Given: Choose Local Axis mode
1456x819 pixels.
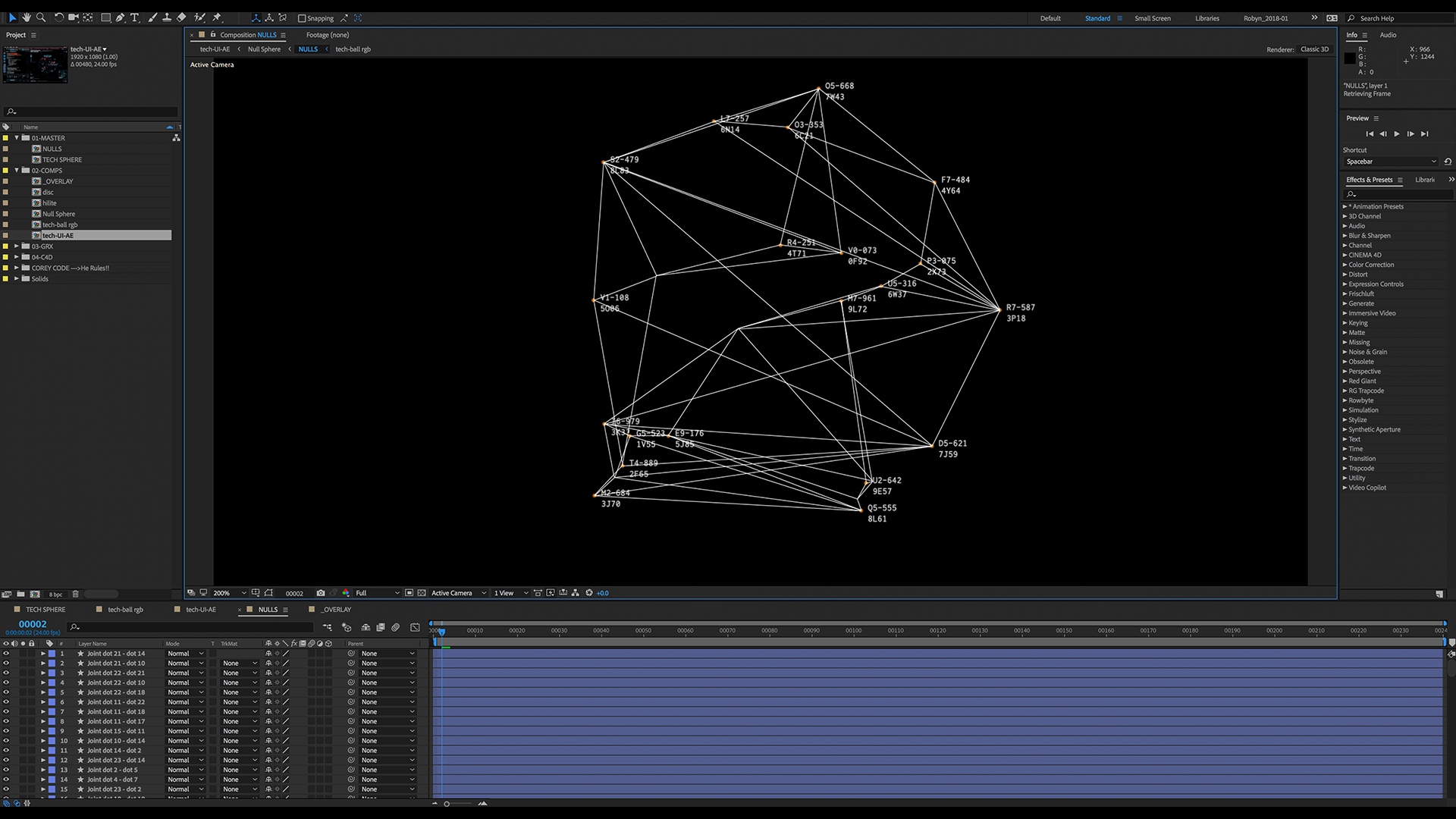Looking at the screenshot, I should click(256, 17).
